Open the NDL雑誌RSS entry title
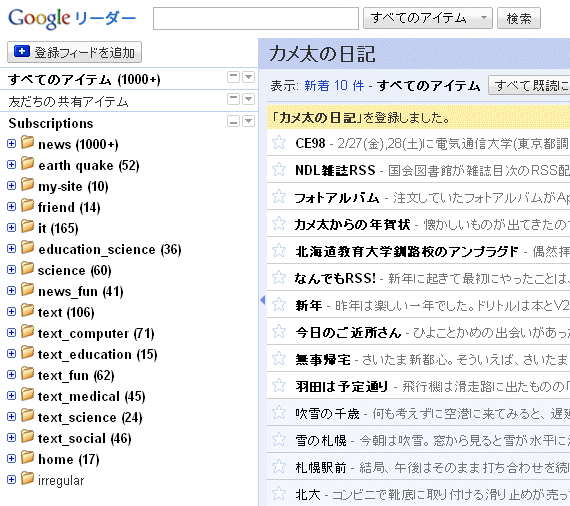 (x=335, y=170)
